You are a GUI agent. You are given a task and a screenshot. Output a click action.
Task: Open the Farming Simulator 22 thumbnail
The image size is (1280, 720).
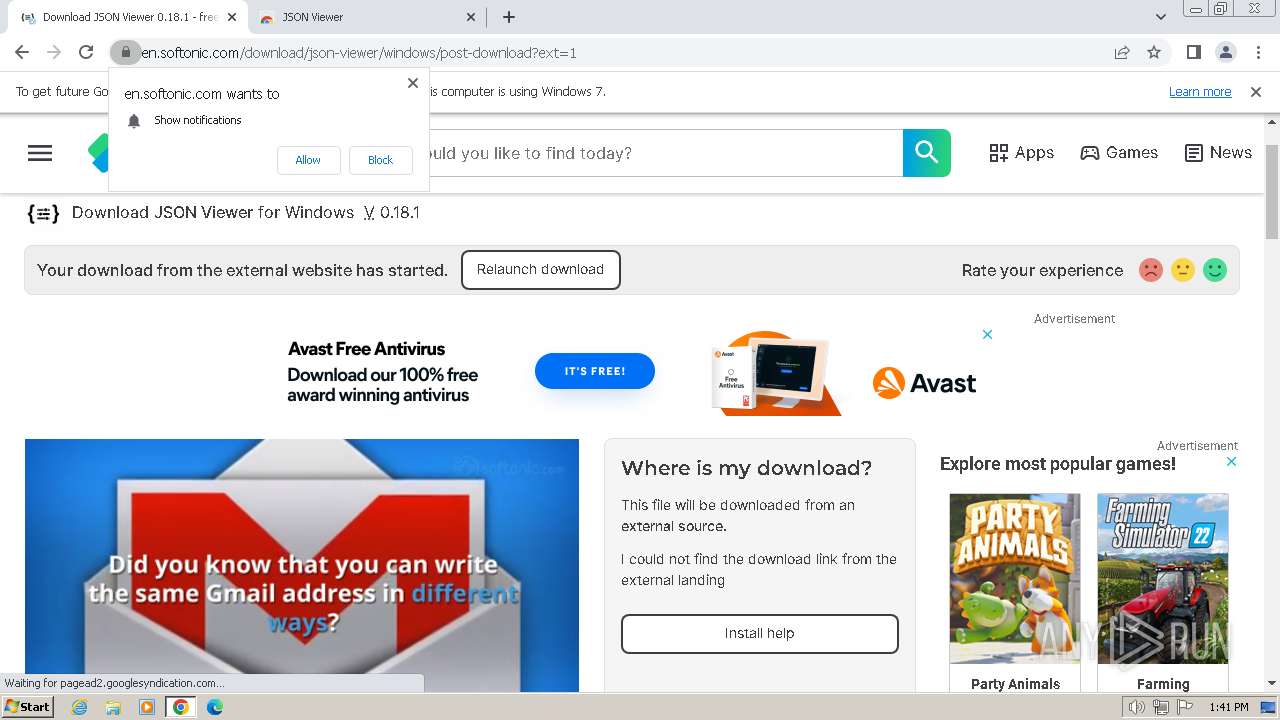pos(1163,578)
